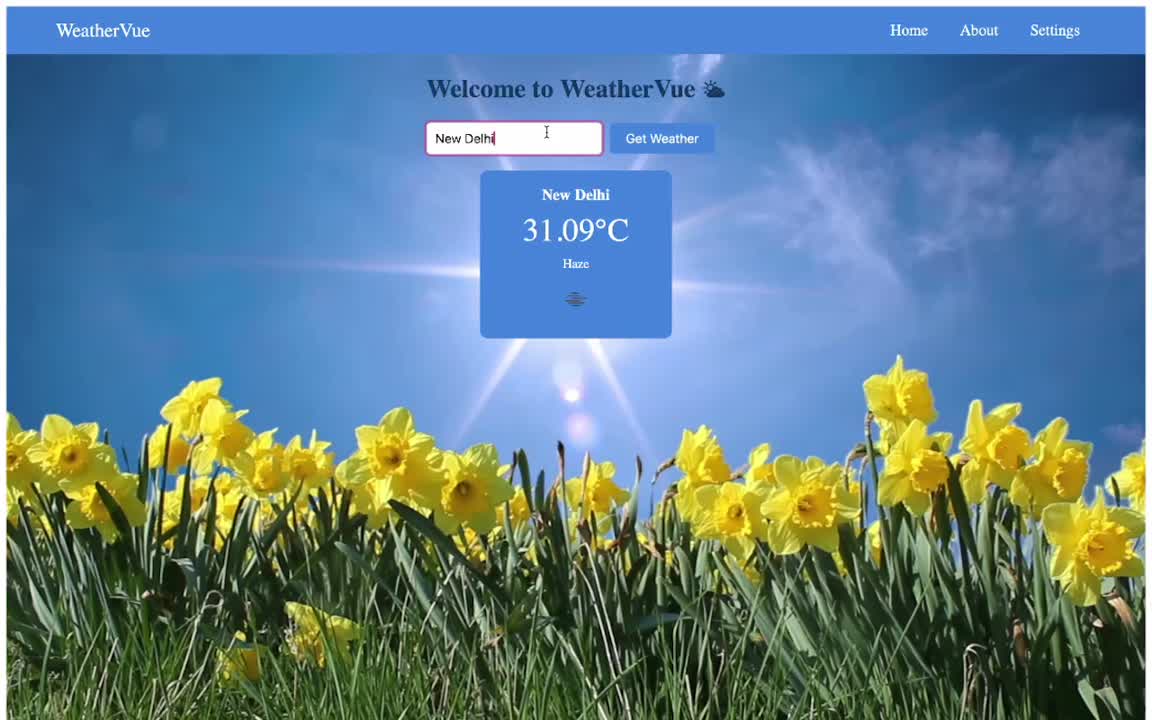
Task: Click the New Delhi city title on the card
Action: coord(575,195)
